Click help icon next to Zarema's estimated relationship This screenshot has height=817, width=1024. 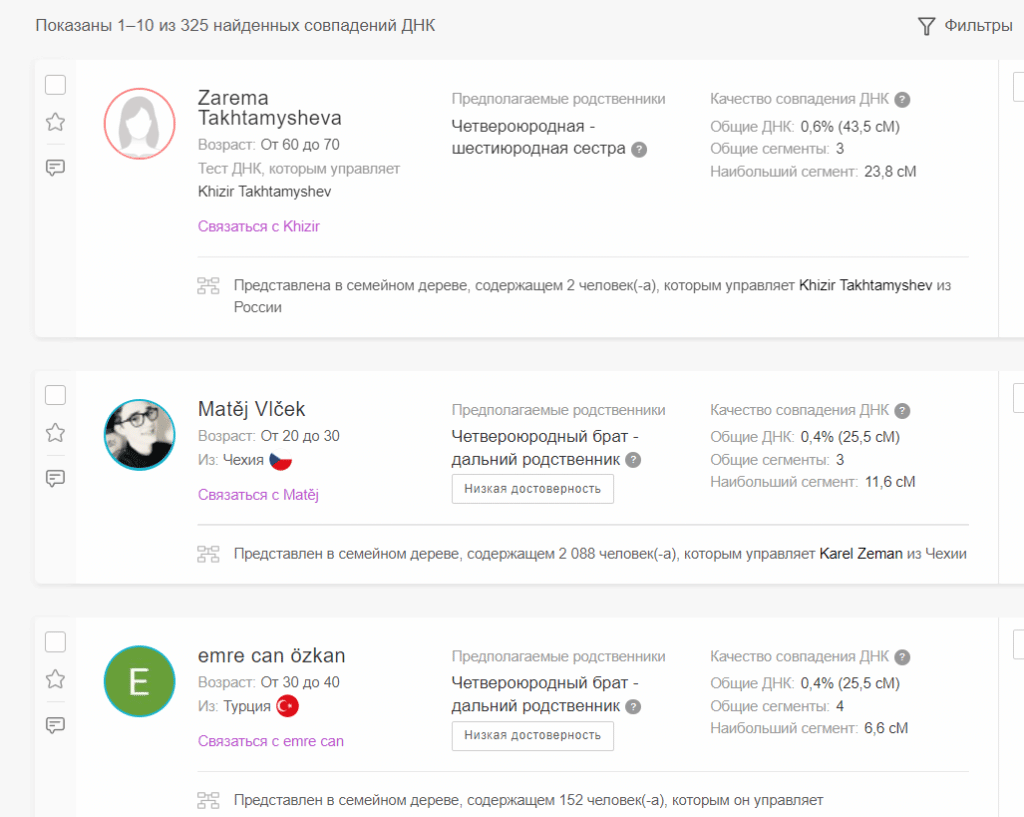click(x=640, y=149)
